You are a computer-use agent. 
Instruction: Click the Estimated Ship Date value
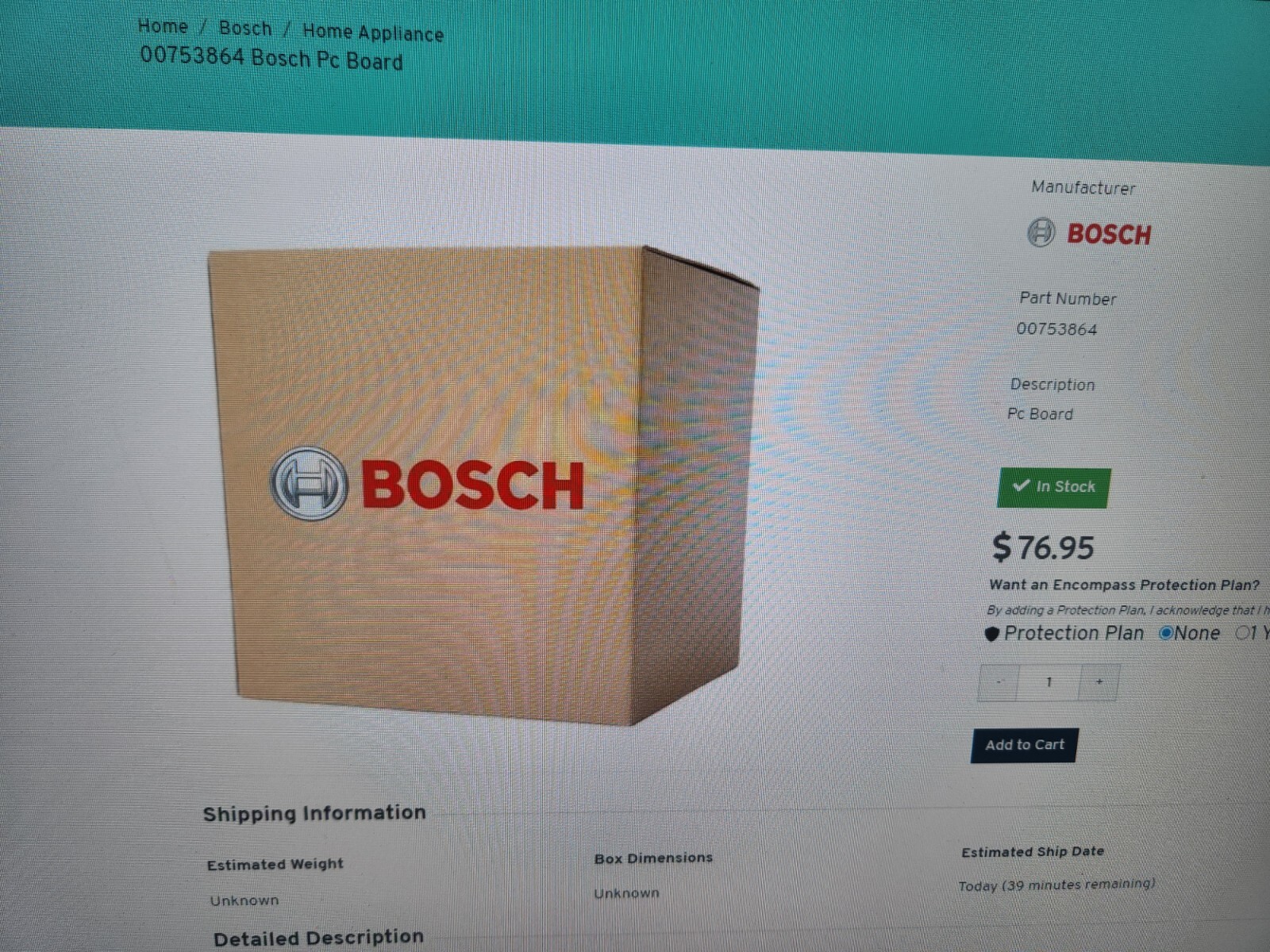click(x=1056, y=885)
